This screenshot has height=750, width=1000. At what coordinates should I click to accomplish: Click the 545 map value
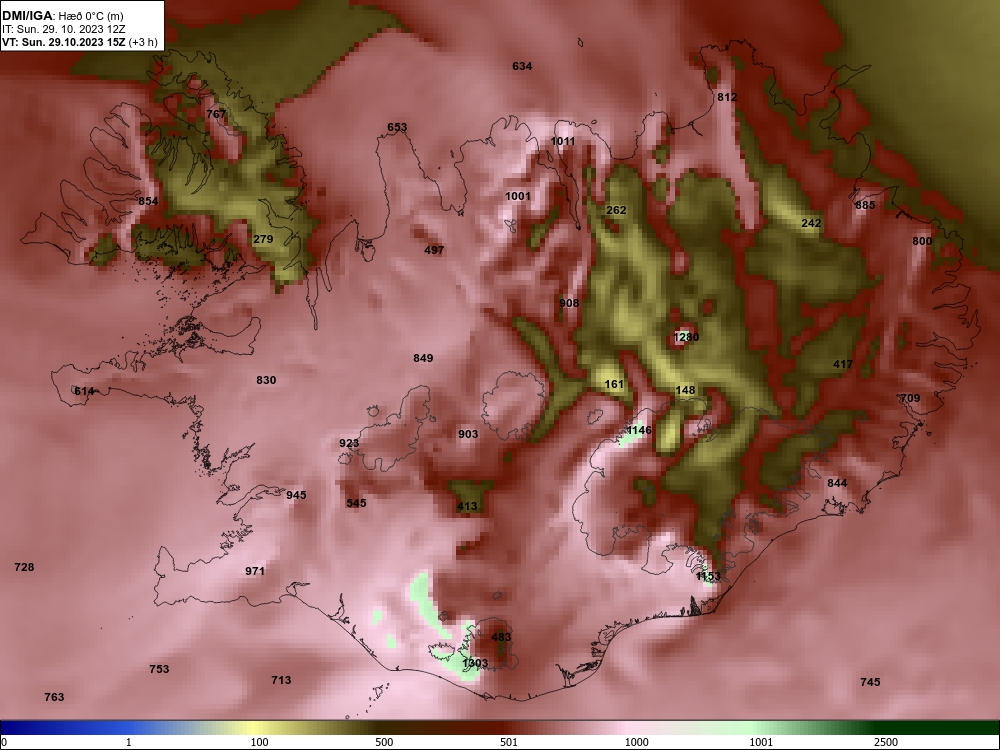coord(357,504)
